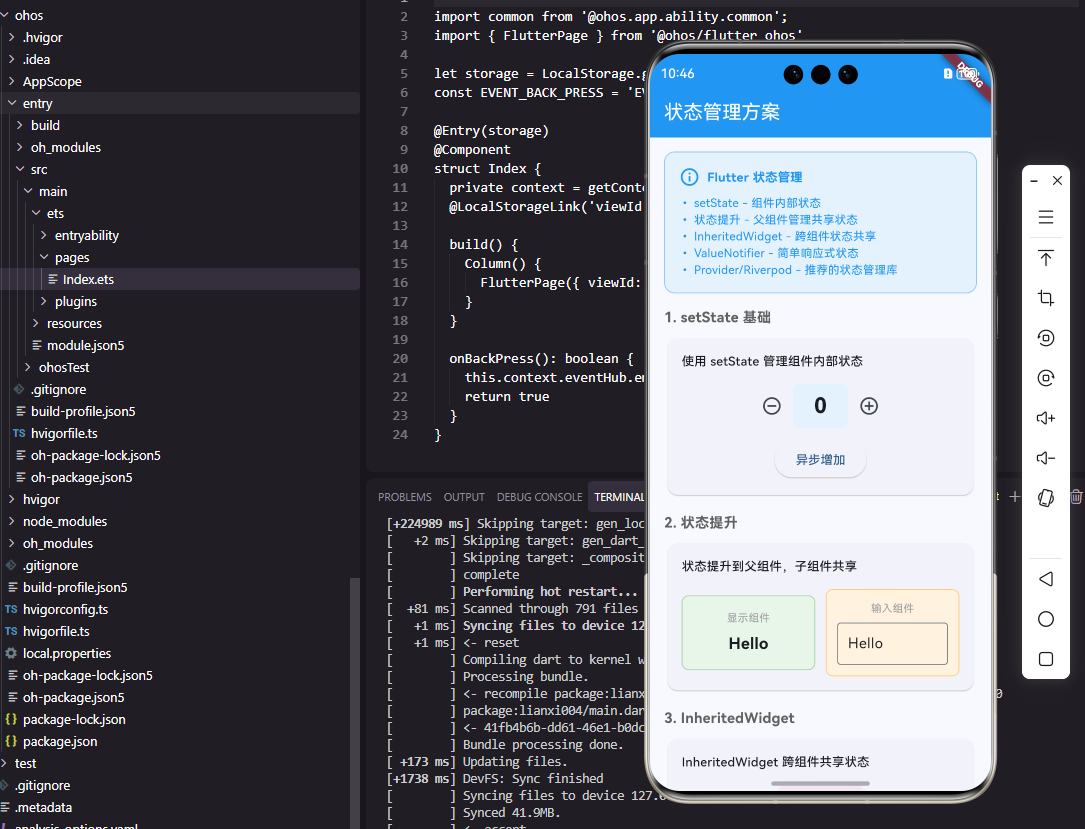
Task: Open module.json5 file
Action: [x=85, y=345]
